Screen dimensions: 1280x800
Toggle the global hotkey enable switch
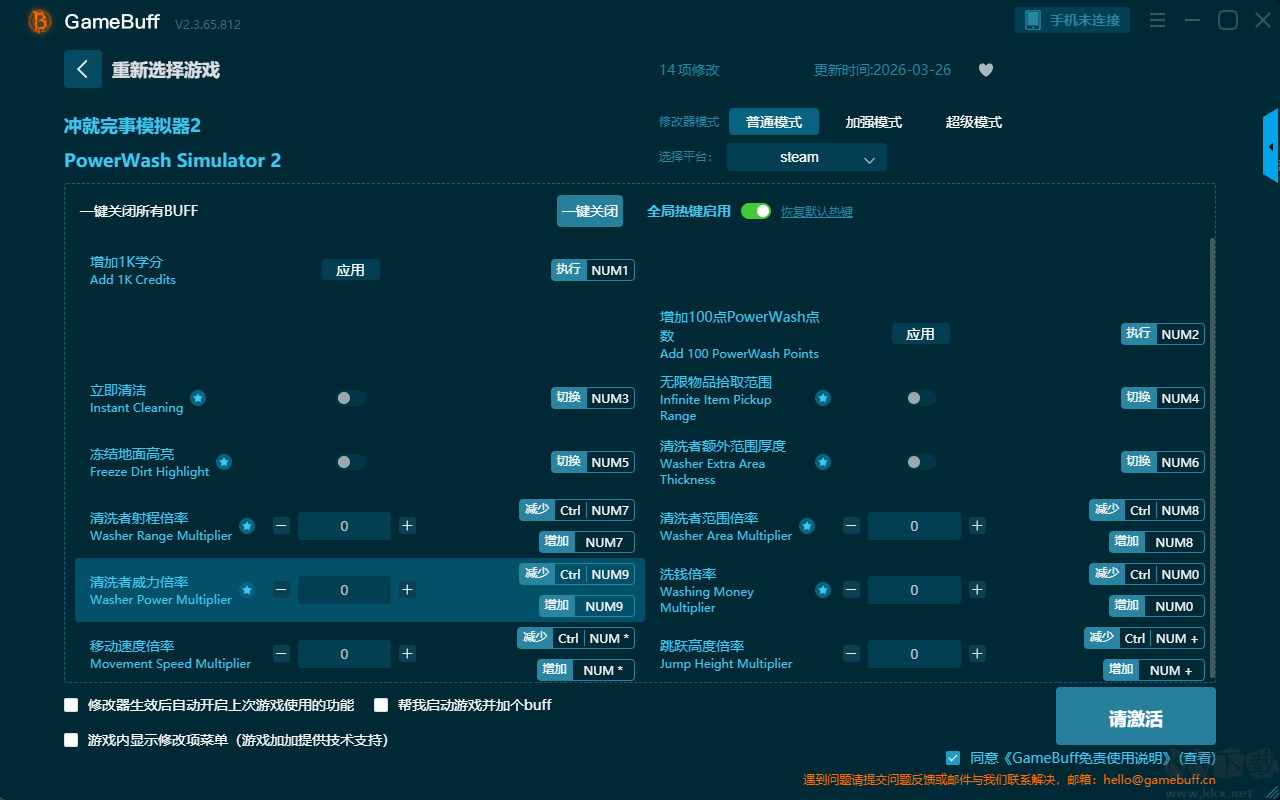coord(756,211)
